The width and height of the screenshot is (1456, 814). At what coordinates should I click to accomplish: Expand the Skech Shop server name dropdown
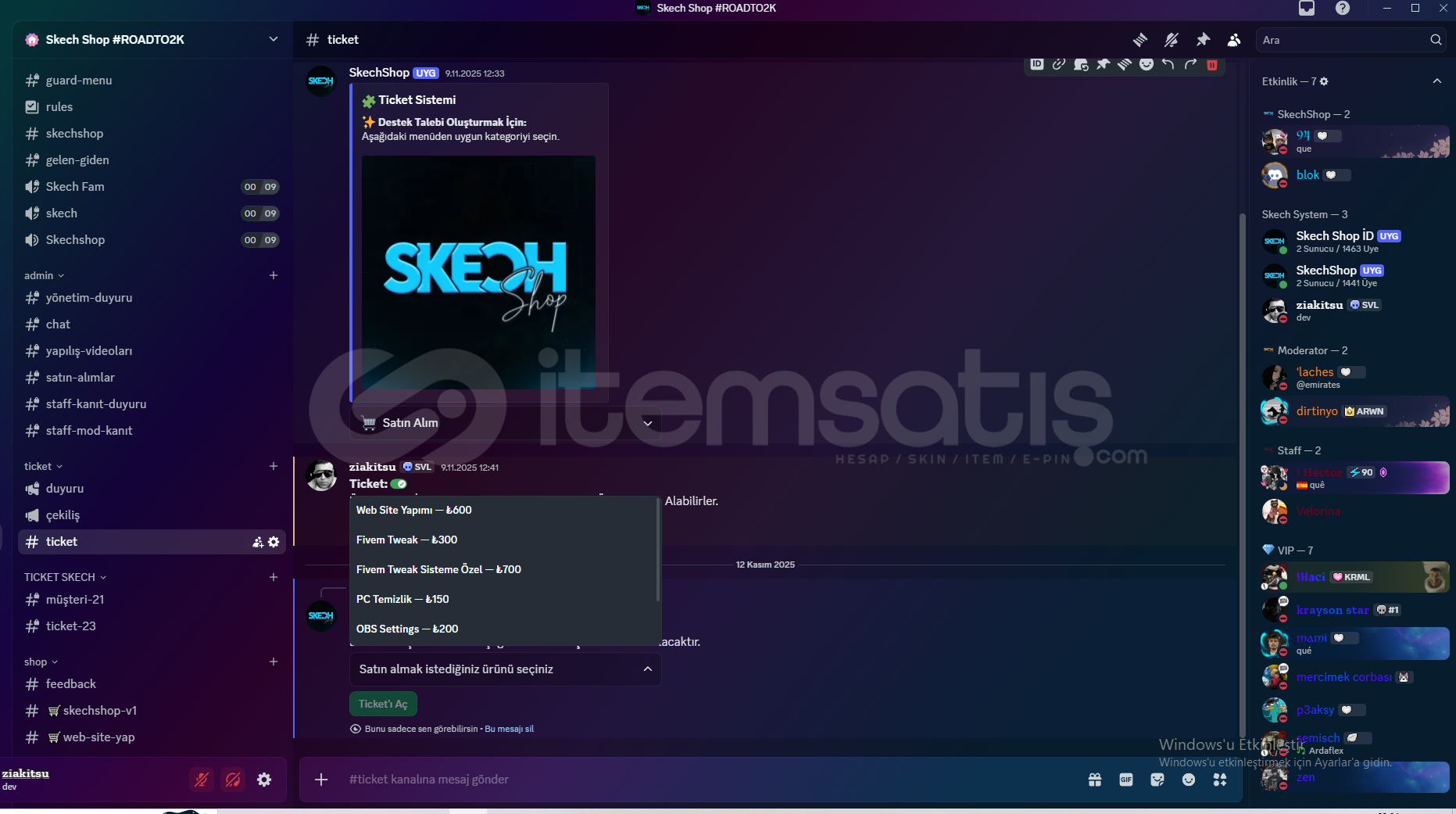coord(273,40)
